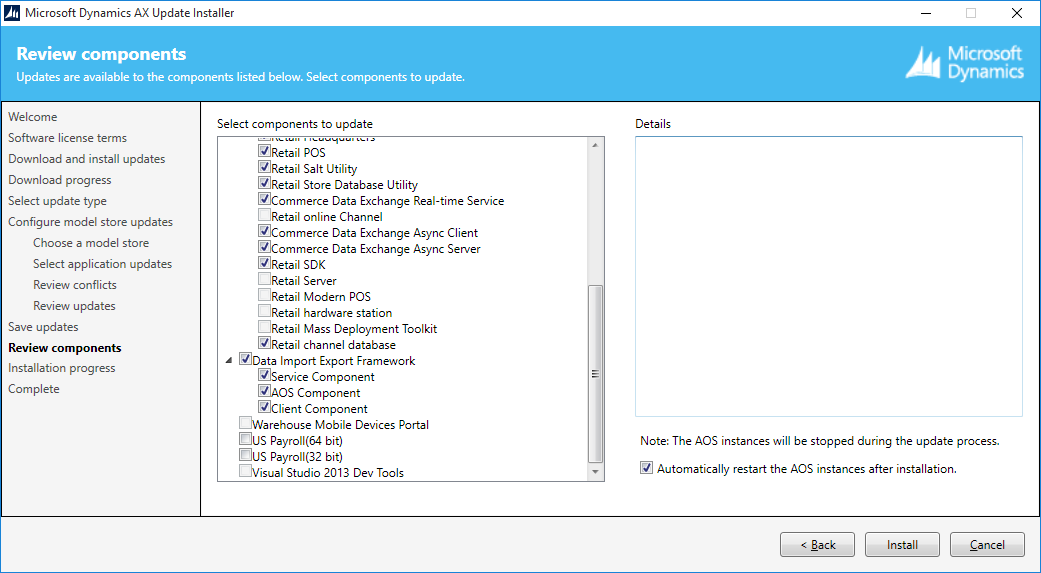This screenshot has width=1041, height=573.
Task: Uncheck the Retail channel database checkbox
Action: pyautogui.click(x=264, y=343)
